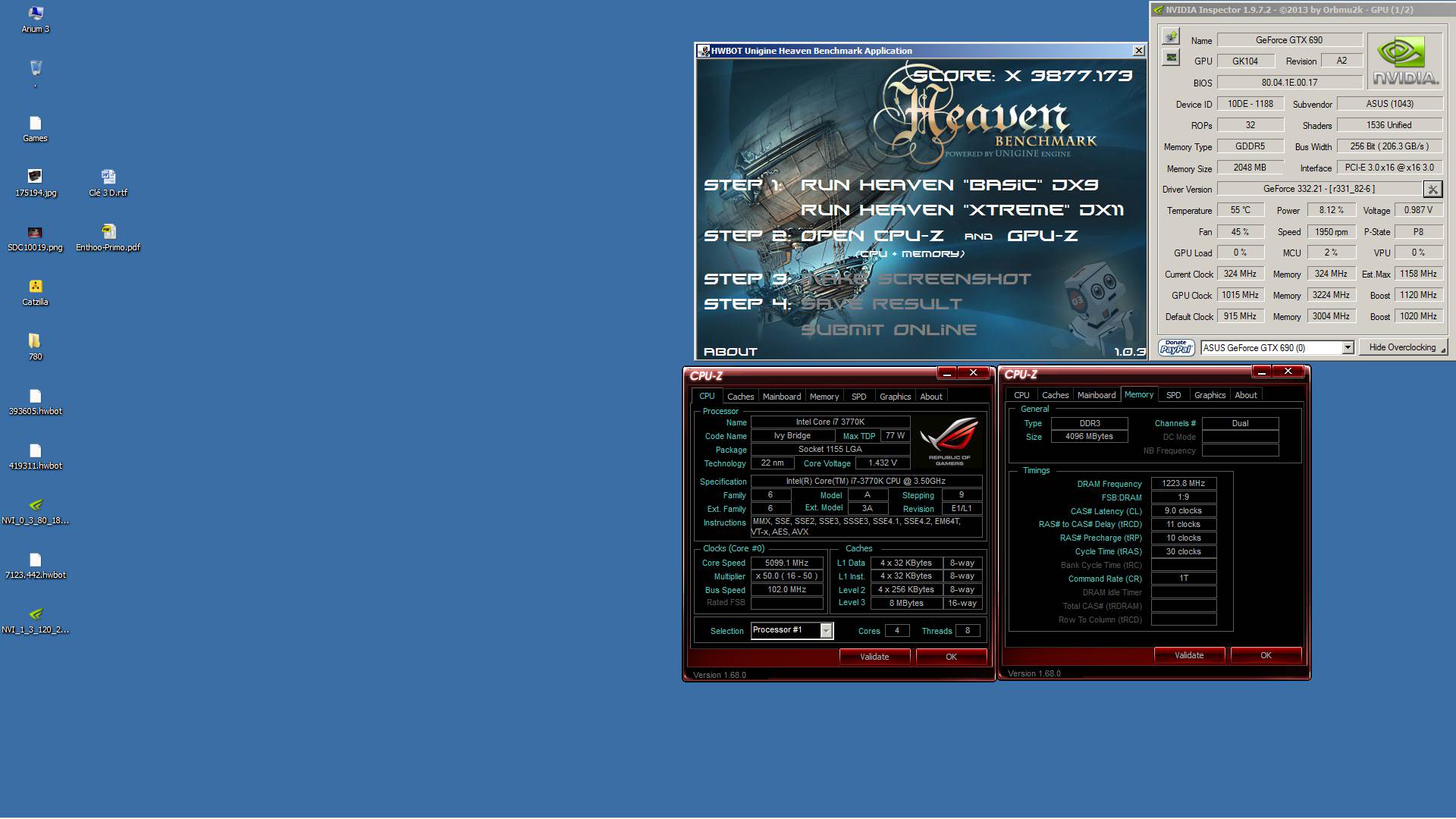Open About tab in left CPU-Z window

[931, 397]
